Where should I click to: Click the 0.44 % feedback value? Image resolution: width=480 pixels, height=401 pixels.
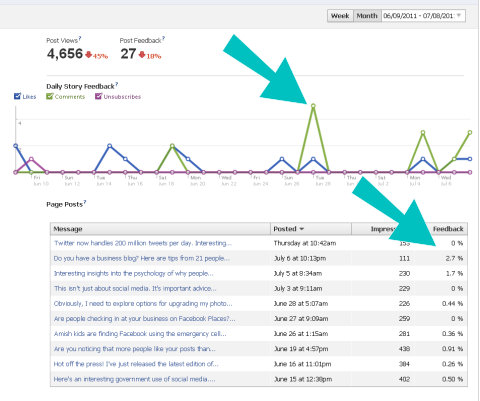click(x=452, y=304)
